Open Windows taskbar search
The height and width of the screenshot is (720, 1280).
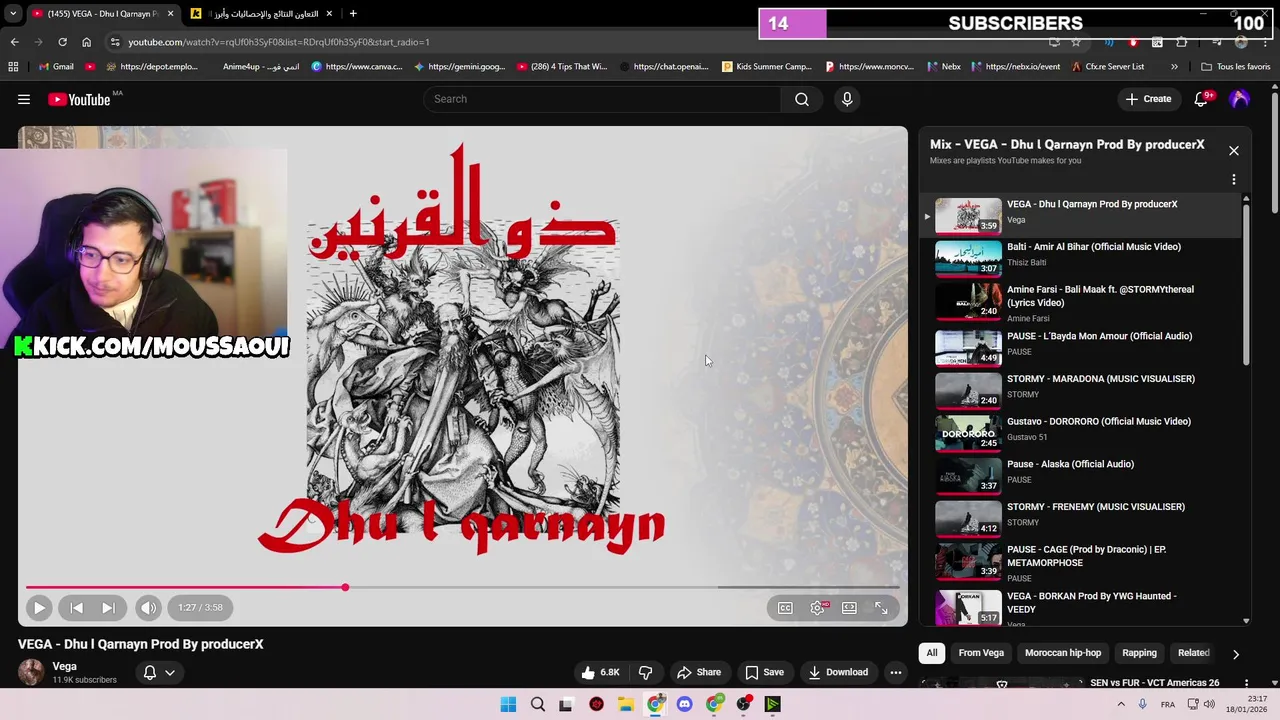(538, 704)
